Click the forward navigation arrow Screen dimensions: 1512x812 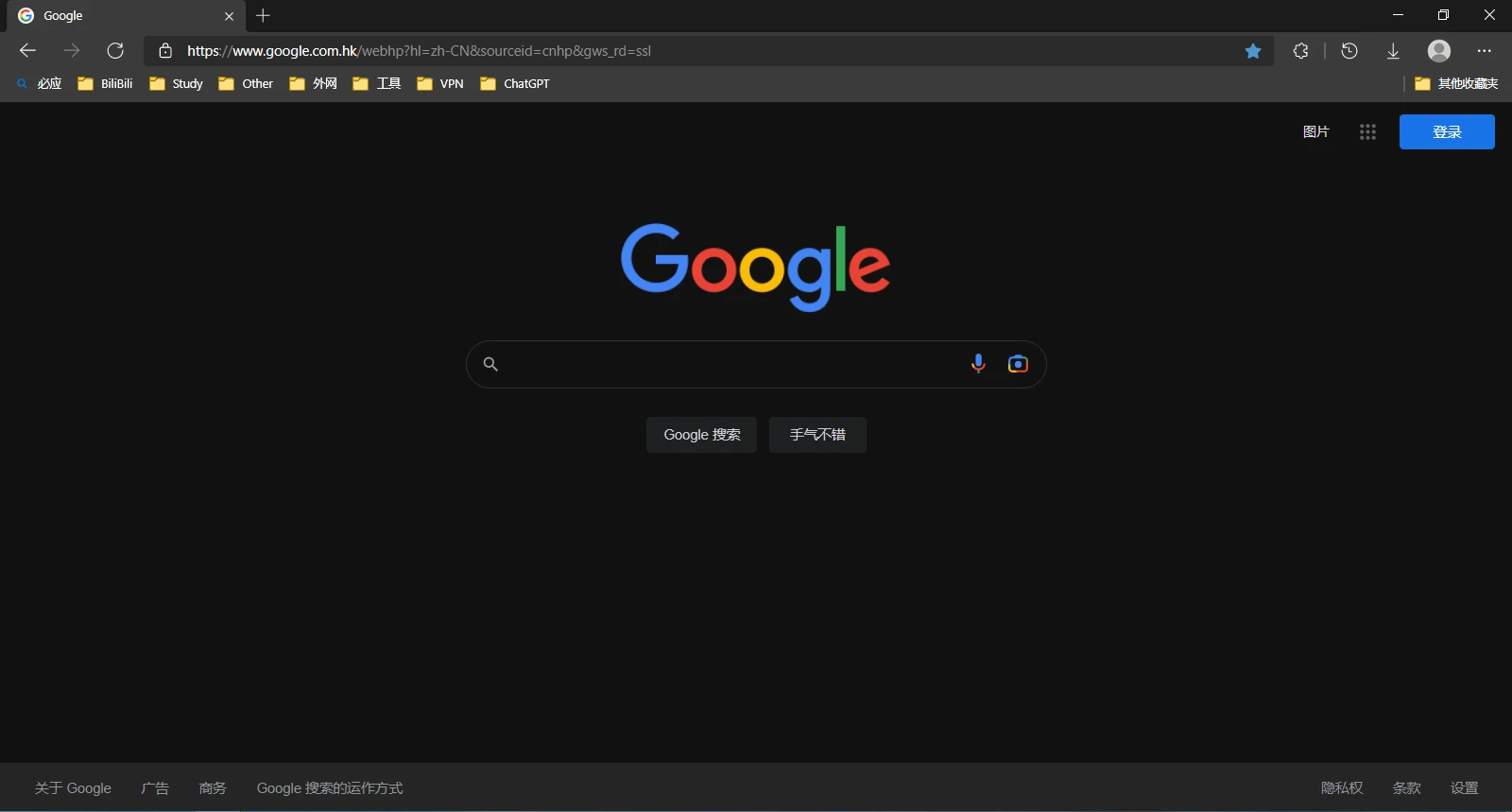72,51
